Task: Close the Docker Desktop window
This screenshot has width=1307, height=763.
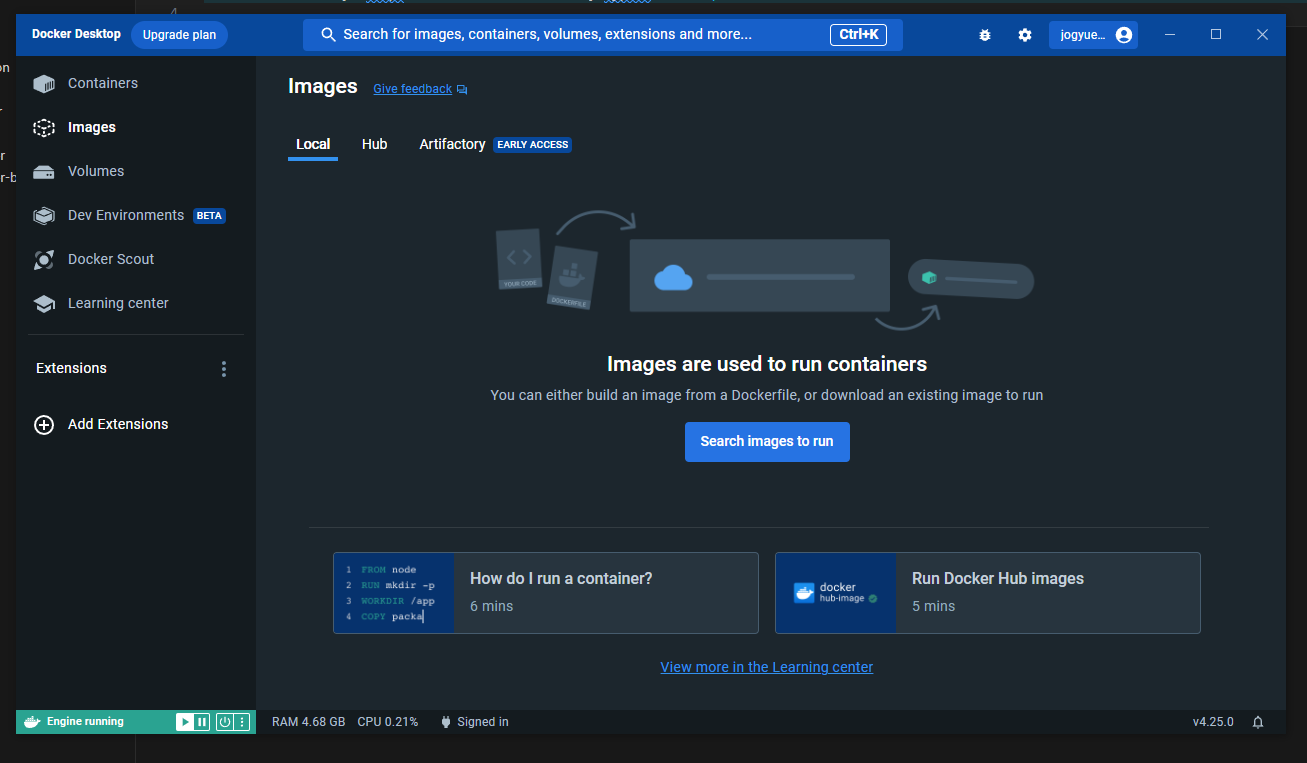Action: point(1262,35)
